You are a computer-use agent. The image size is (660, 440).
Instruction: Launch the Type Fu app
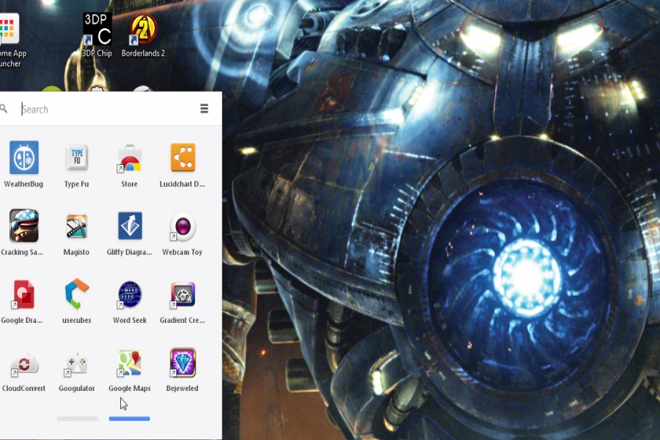point(77,157)
